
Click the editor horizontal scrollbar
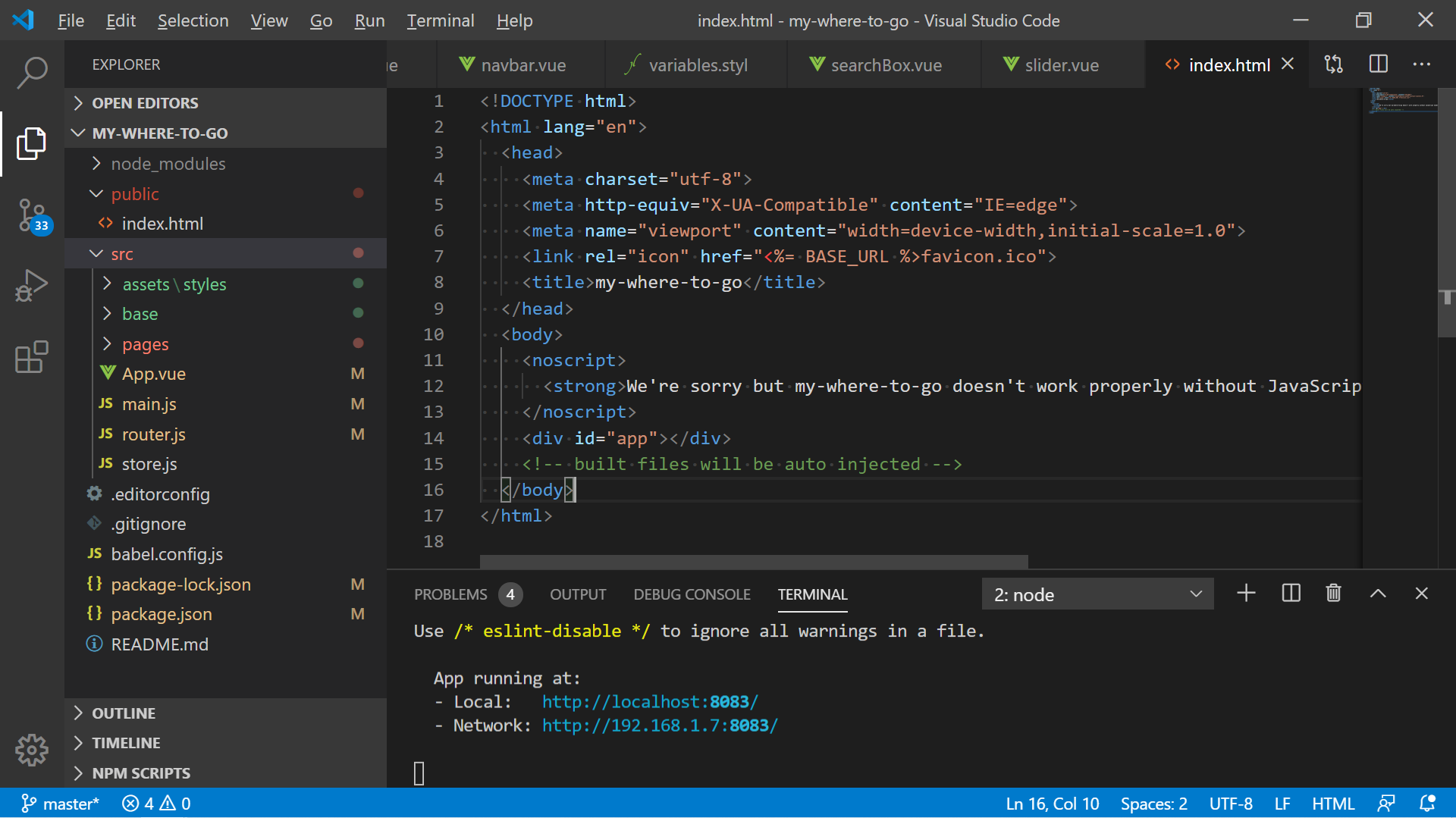[754, 562]
